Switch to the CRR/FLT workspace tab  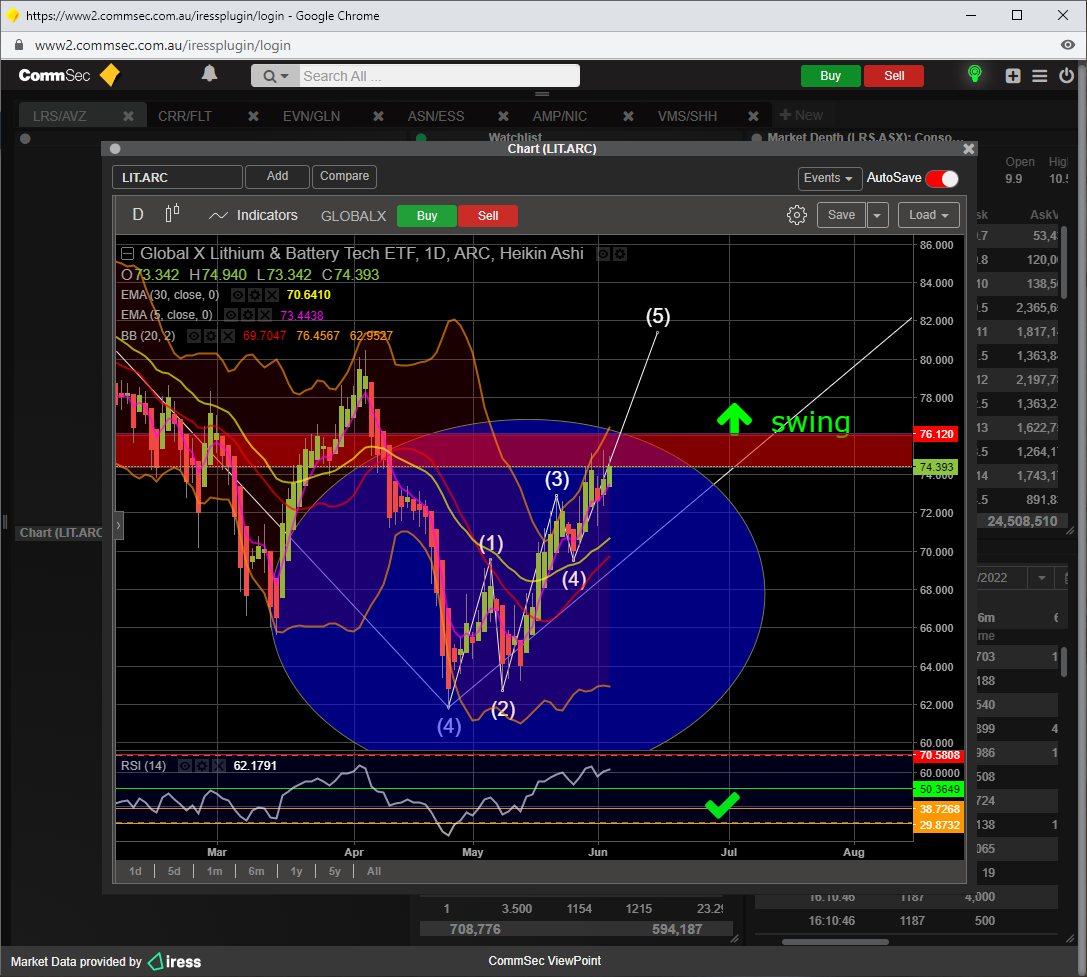(184, 116)
